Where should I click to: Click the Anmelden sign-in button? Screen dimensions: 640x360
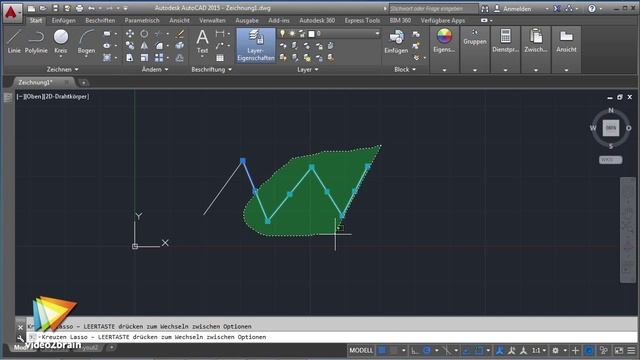517,9
